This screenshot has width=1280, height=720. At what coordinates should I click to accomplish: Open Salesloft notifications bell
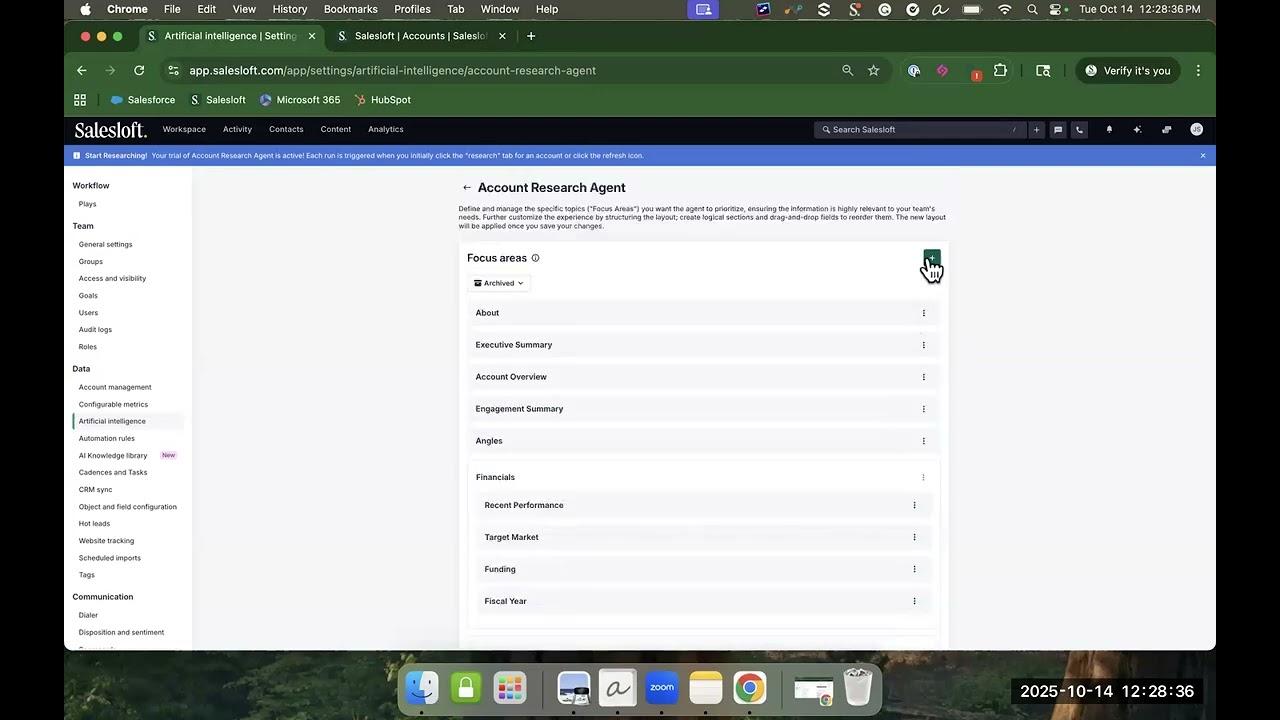1109,129
